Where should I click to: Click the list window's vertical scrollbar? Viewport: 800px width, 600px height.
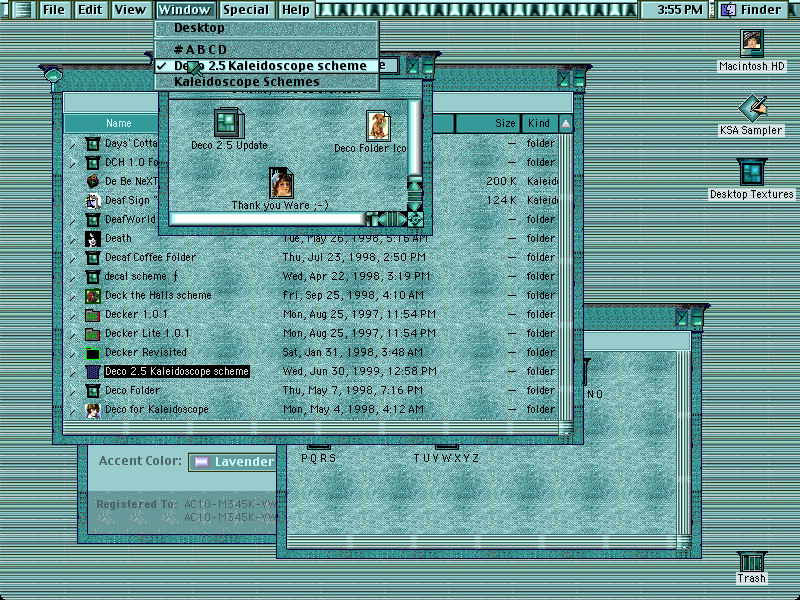tap(566, 276)
